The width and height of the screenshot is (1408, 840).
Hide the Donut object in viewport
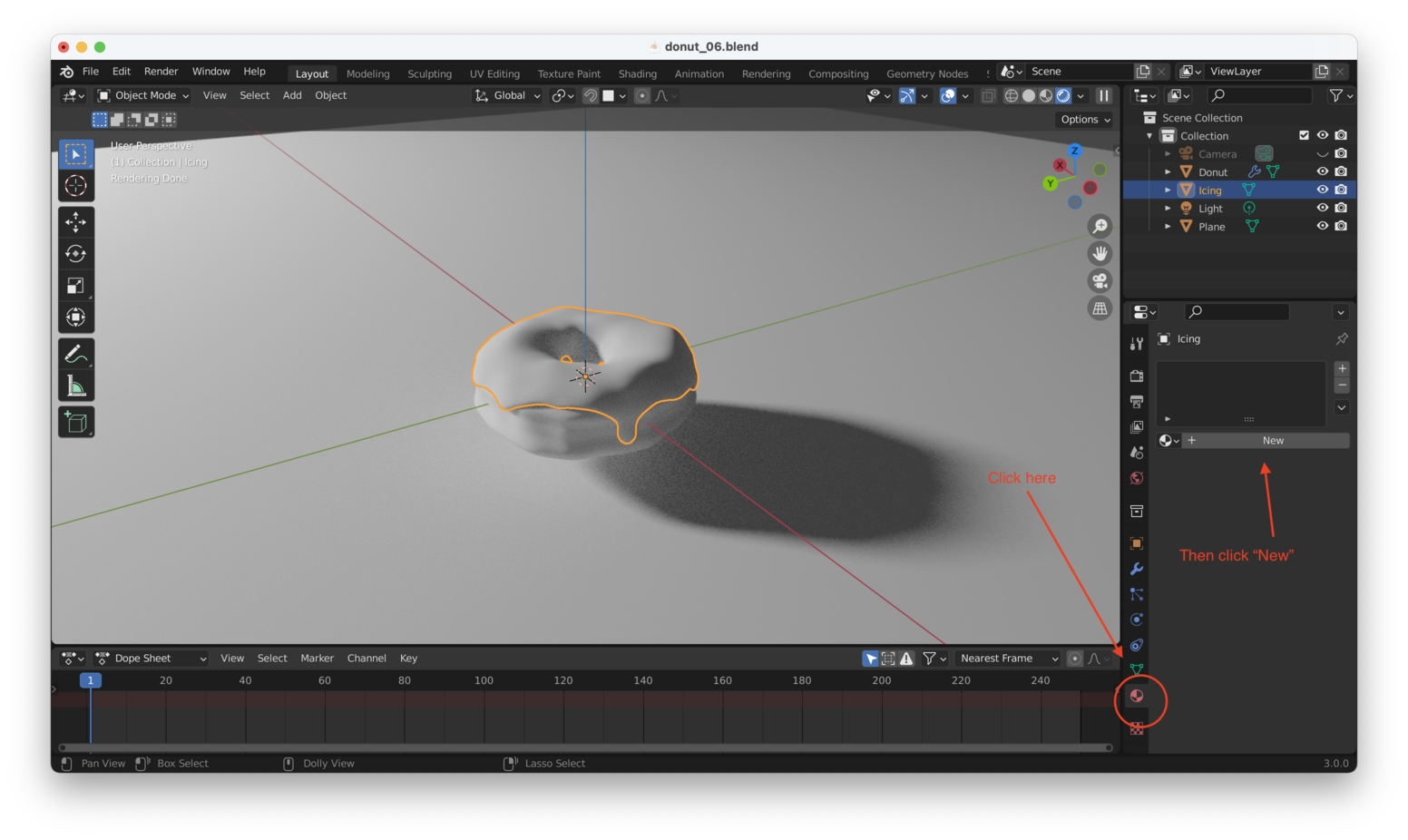(1323, 171)
